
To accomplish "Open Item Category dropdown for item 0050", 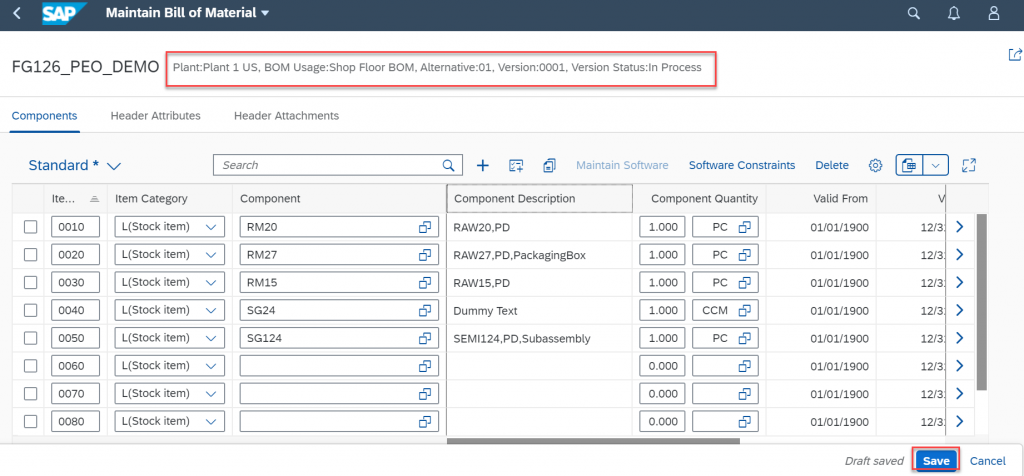I will click(x=211, y=338).
